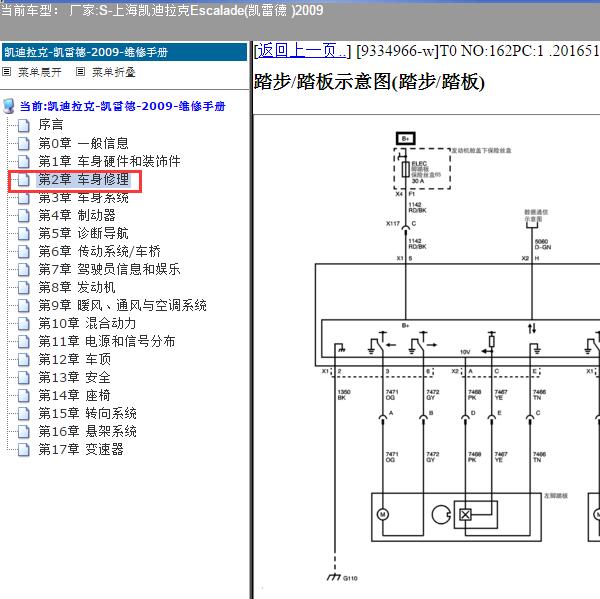This screenshot has width=600, height=599.
Task: Open chapter 第14章 座椅
Action: pyautogui.click(x=75, y=395)
